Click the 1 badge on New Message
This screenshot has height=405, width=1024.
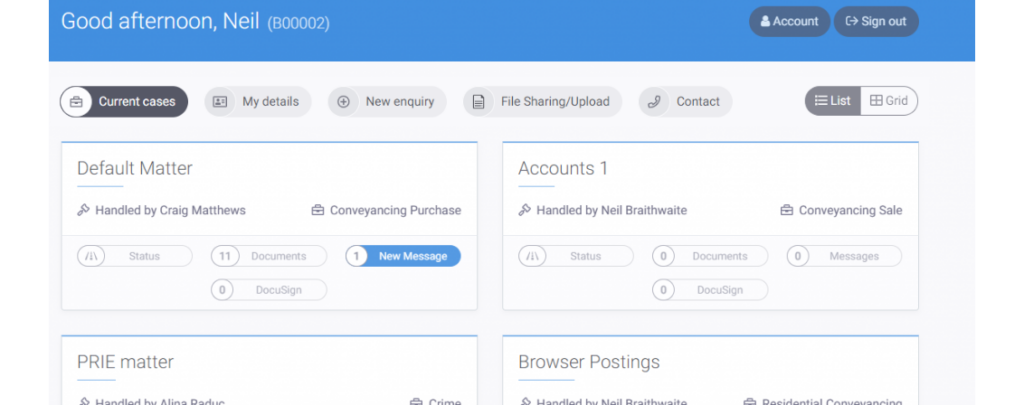click(x=357, y=256)
